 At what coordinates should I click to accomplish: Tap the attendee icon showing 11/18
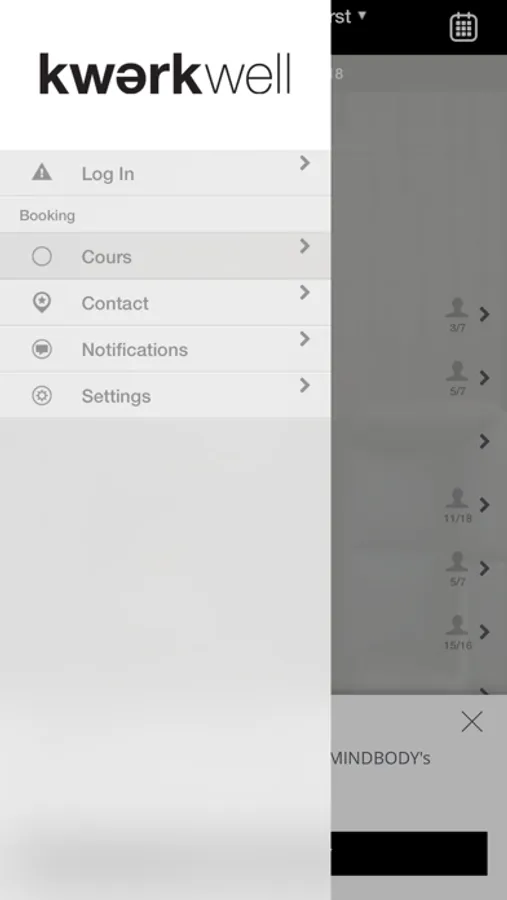457,505
